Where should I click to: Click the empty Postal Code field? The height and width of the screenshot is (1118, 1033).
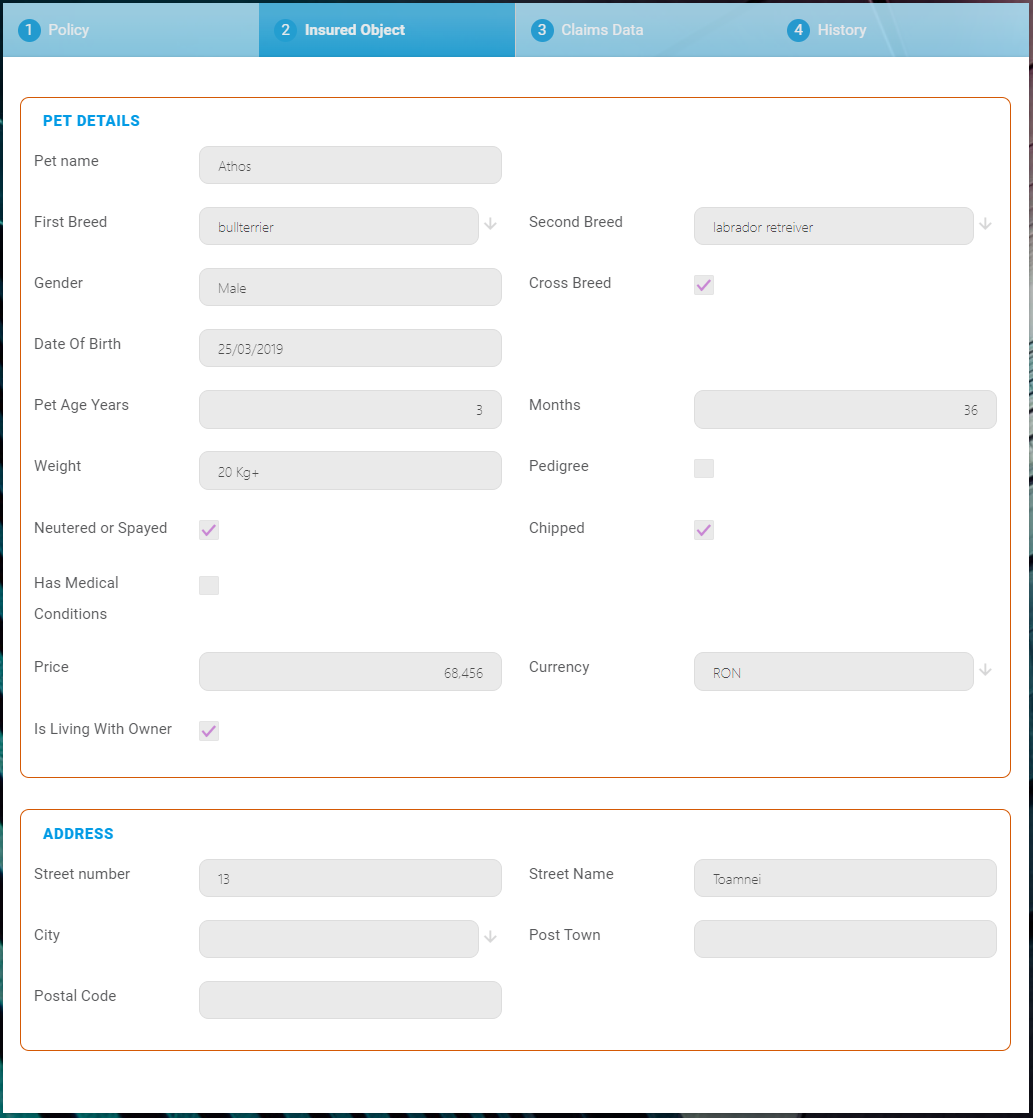coord(350,1000)
